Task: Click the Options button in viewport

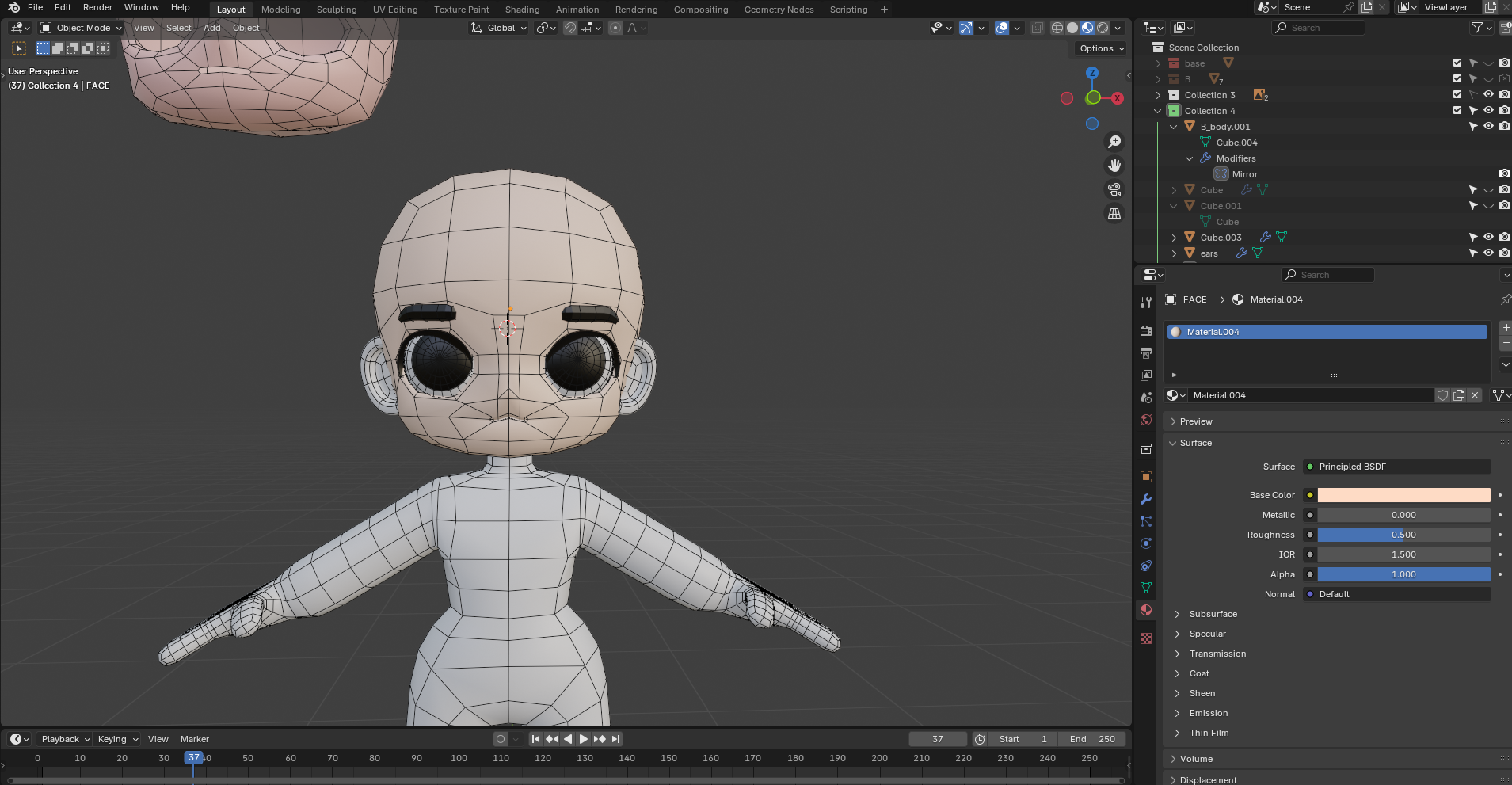Action: click(x=1102, y=48)
